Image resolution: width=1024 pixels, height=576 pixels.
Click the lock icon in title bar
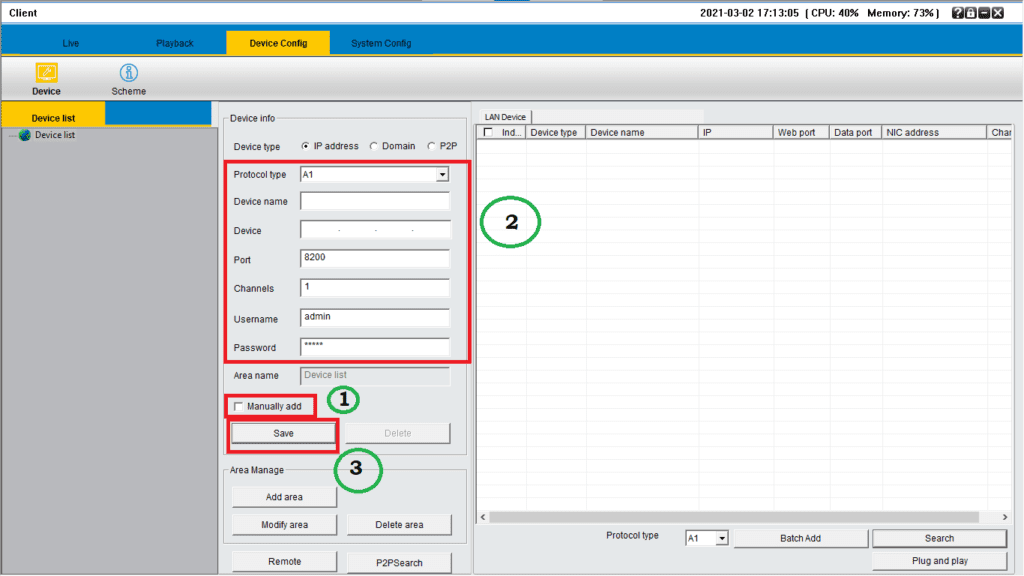[x=971, y=13]
